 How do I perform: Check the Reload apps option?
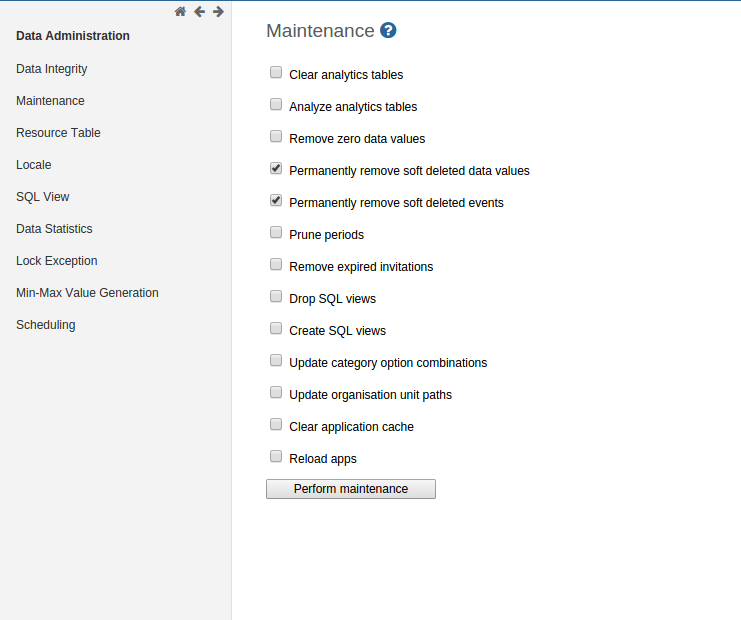276,456
